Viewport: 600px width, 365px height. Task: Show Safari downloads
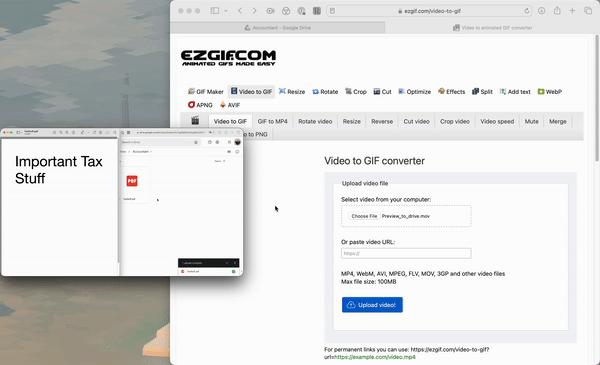pyautogui.click(x=541, y=11)
